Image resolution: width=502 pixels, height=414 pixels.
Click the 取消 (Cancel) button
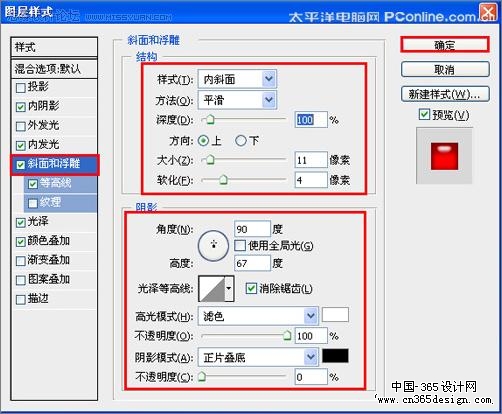coord(445,69)
